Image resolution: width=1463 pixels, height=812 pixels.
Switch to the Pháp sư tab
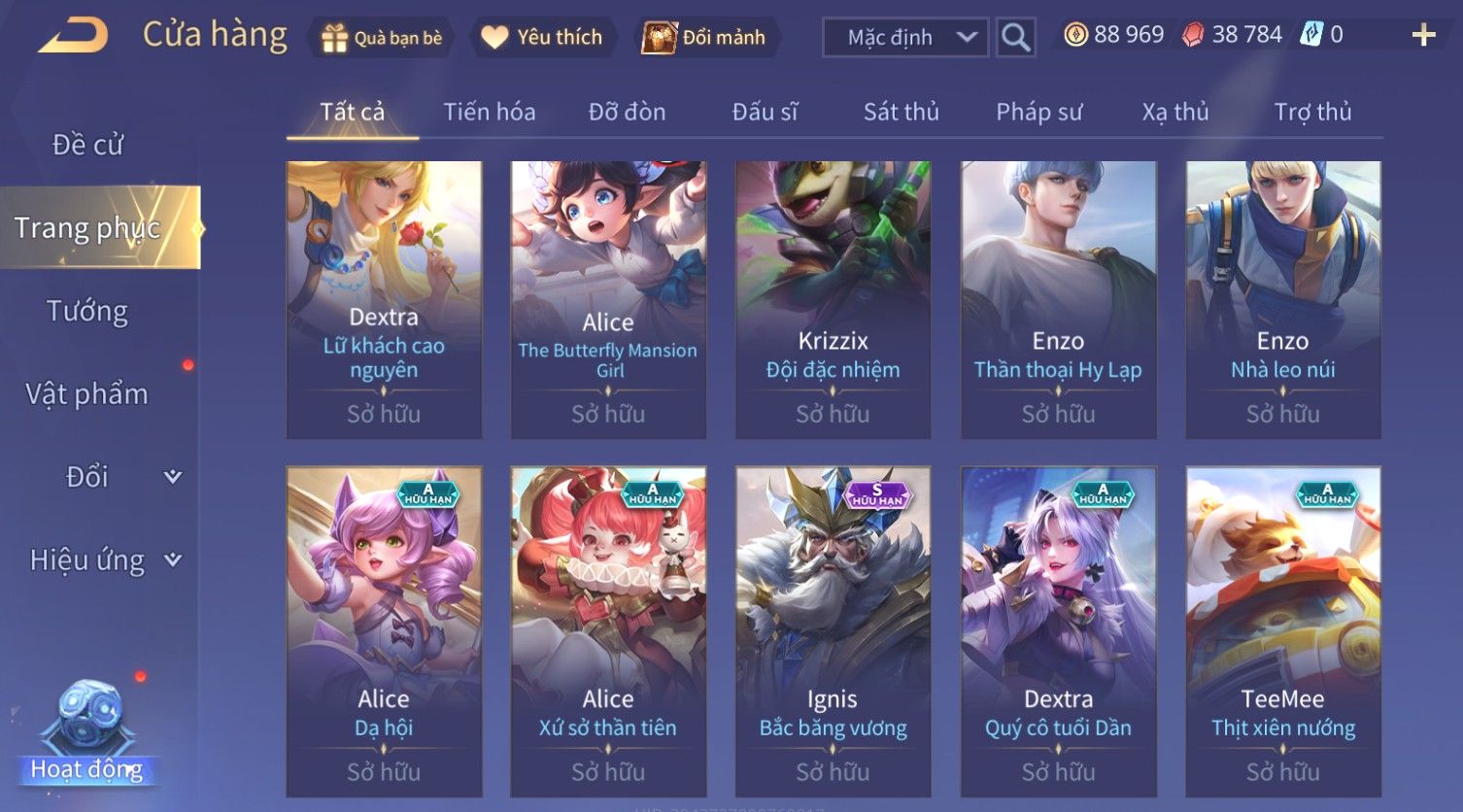click(1038, 113)
